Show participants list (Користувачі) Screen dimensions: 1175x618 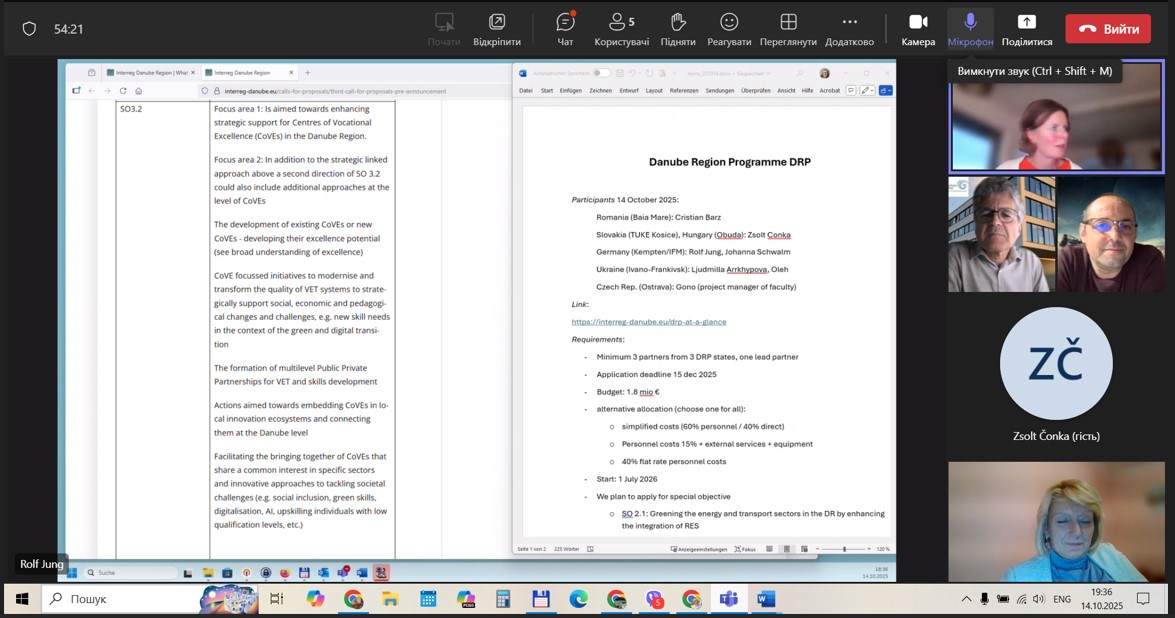coord(621,29)
